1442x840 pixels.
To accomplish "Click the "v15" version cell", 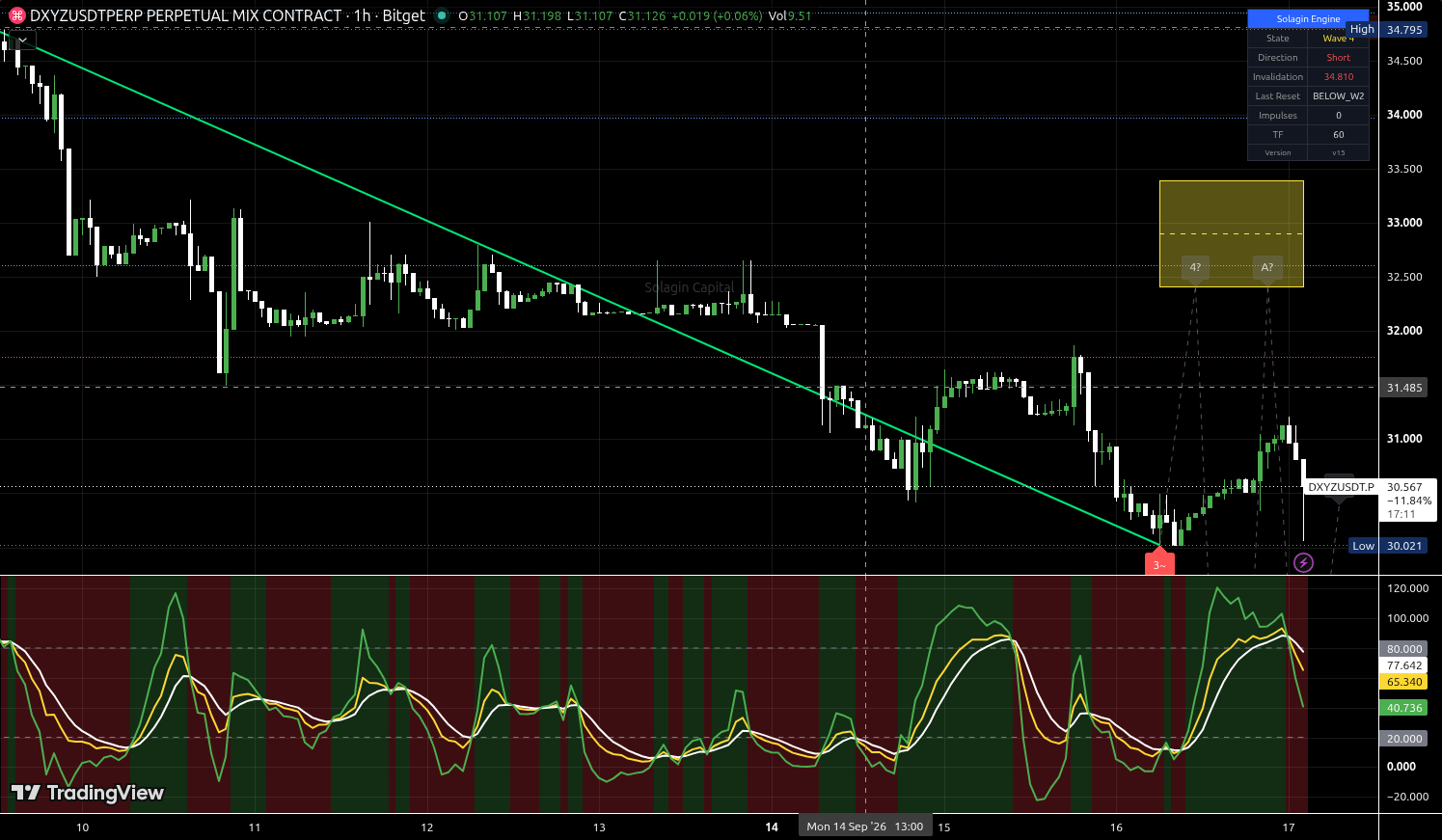I will 1338,153.
